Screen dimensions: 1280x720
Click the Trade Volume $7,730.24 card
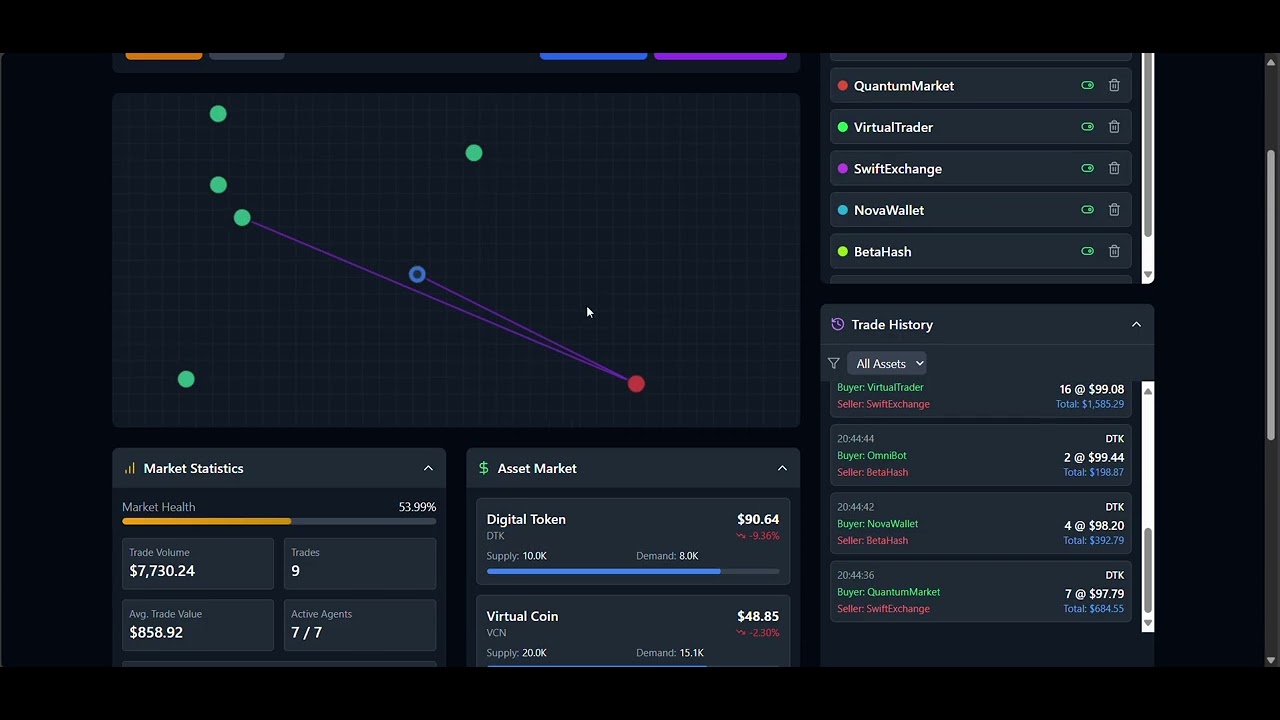(x=198, y=563)
